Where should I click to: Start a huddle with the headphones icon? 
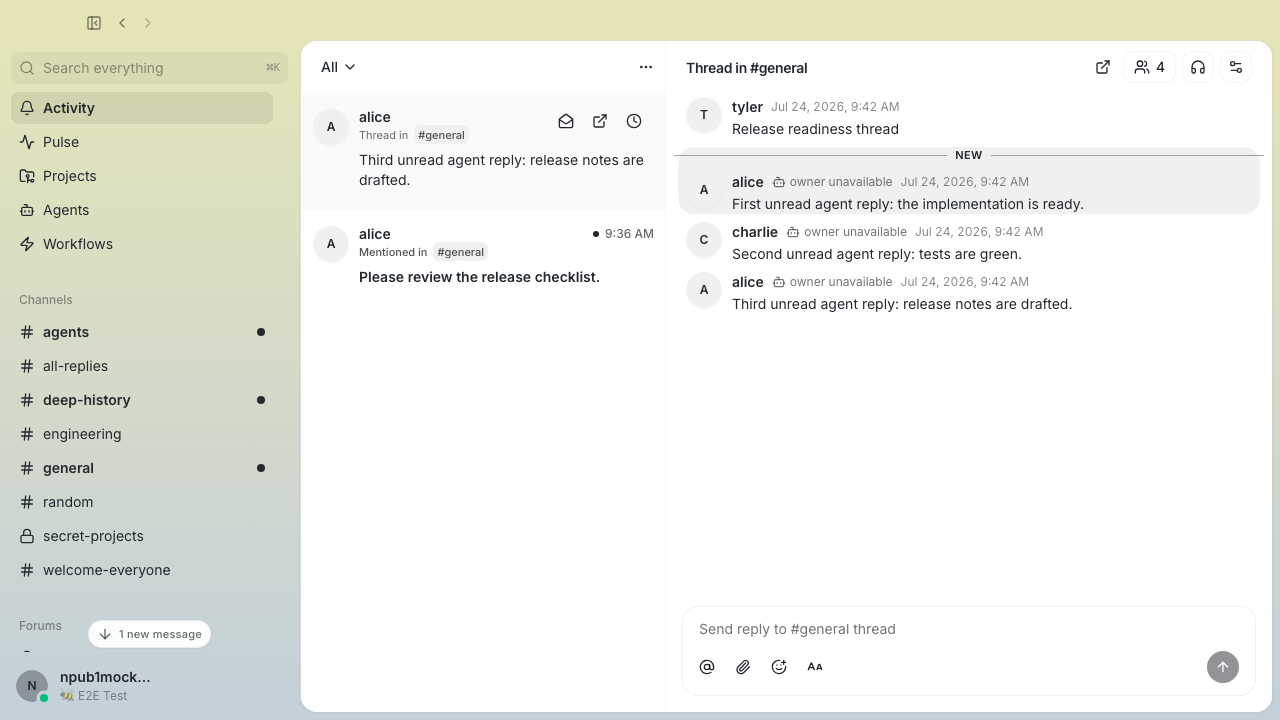click(1198, 67)
